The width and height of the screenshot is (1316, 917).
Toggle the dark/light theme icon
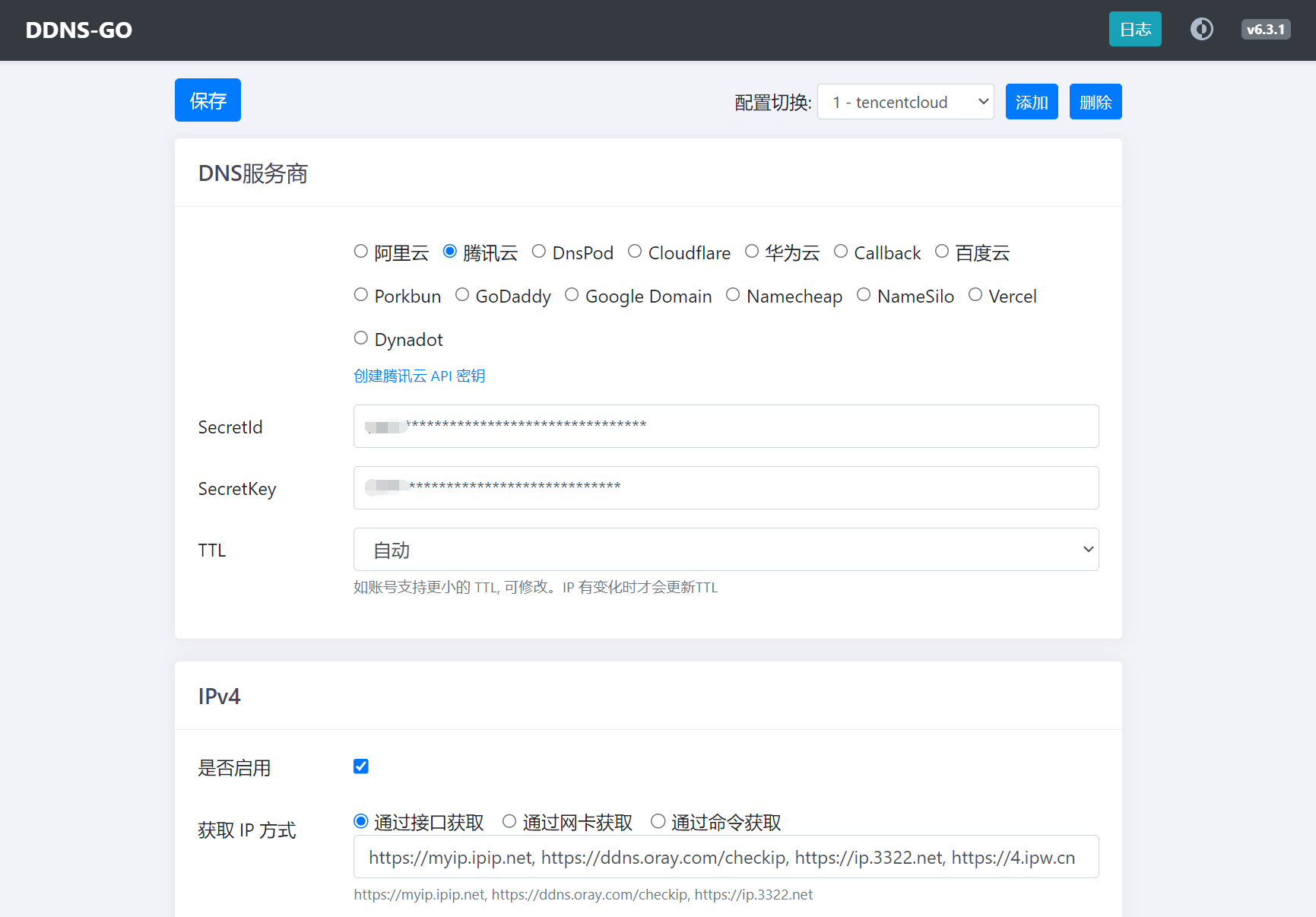(1201, 30)
